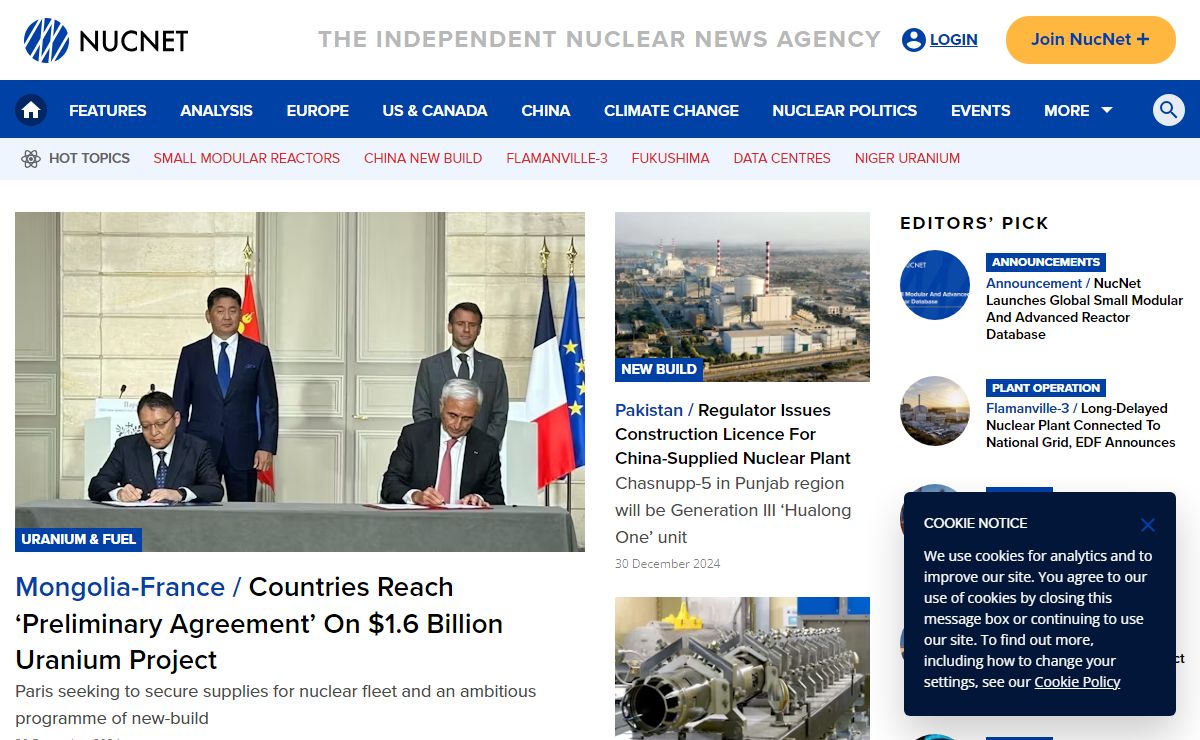1200x740 pixels.
Task: Open the Pakistan regulator construction licence article
Action: 733,434
